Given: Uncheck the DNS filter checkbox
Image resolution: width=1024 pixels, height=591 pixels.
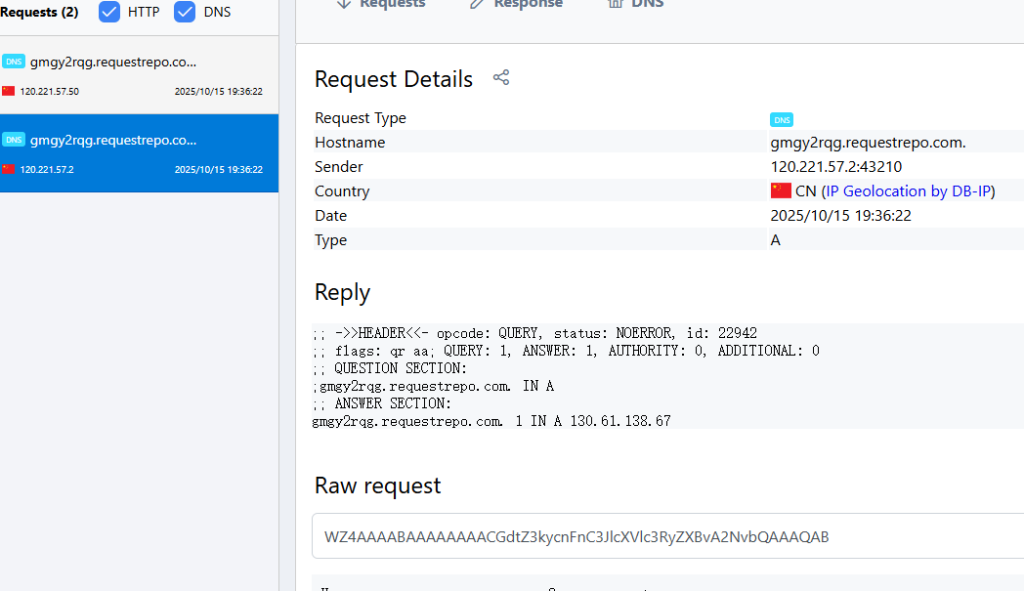Looking at the screenshot, I should point(184,12).
